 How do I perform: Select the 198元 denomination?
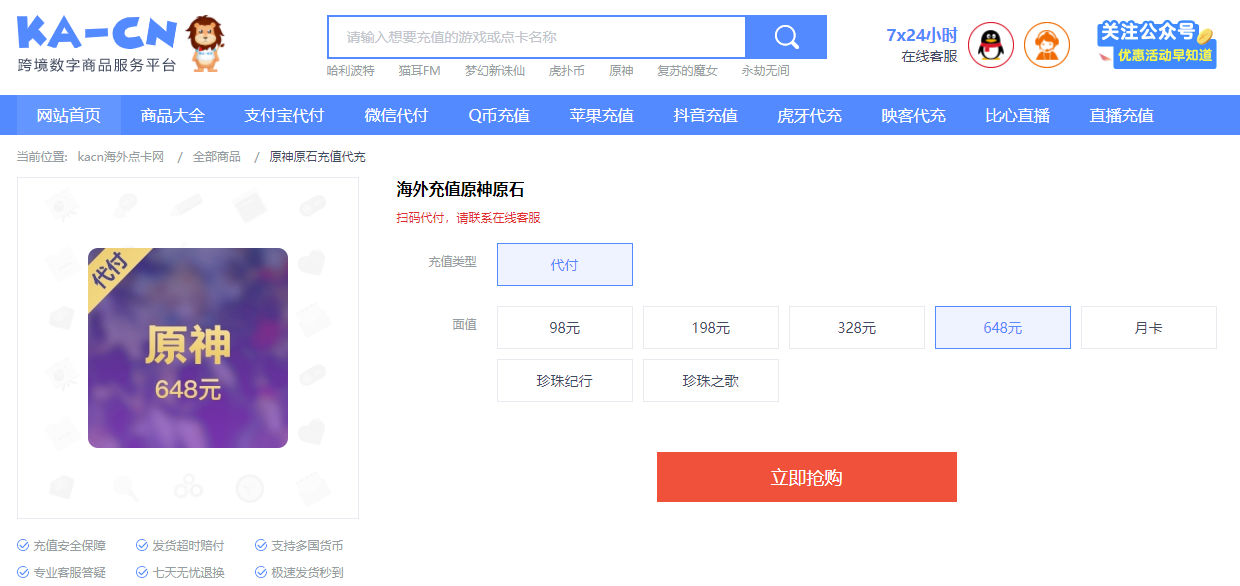coord(711,328)
